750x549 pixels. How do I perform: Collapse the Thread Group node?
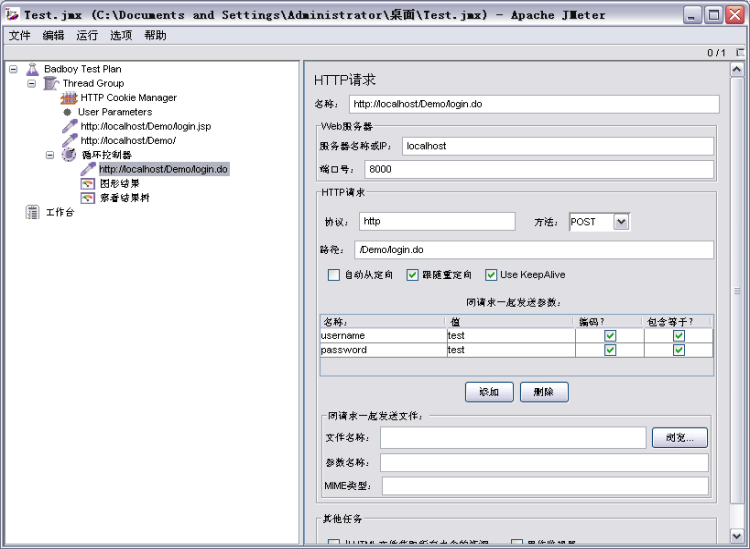pos(32,84)
